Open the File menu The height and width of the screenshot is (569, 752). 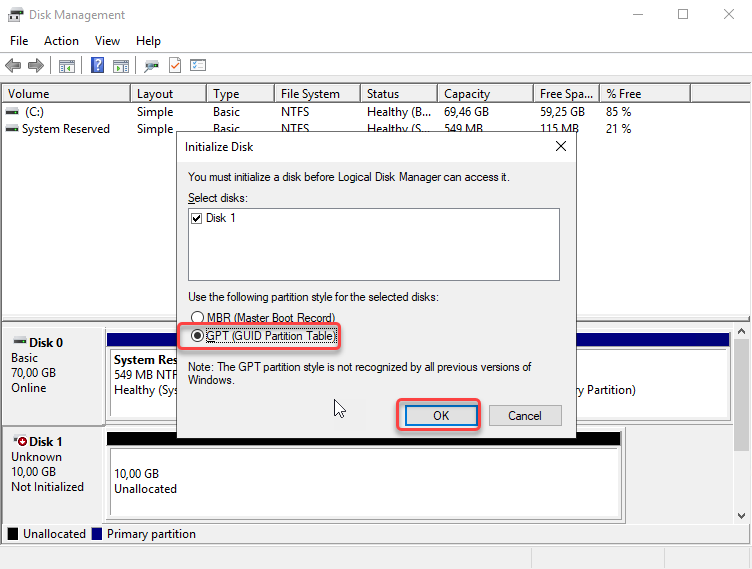[x=19, y=41]
